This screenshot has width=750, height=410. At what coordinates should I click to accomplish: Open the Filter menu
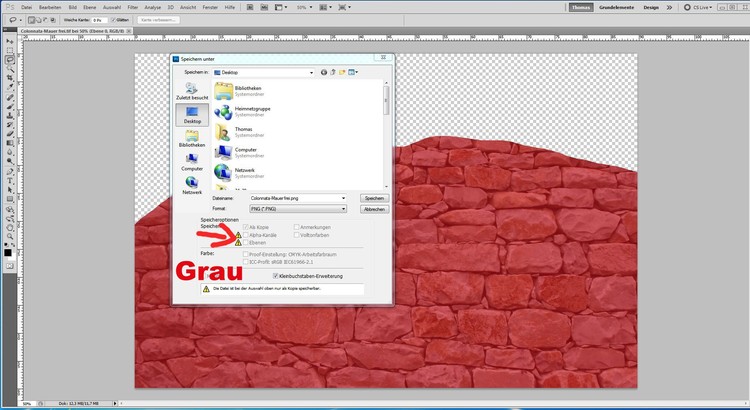point(132,7)
